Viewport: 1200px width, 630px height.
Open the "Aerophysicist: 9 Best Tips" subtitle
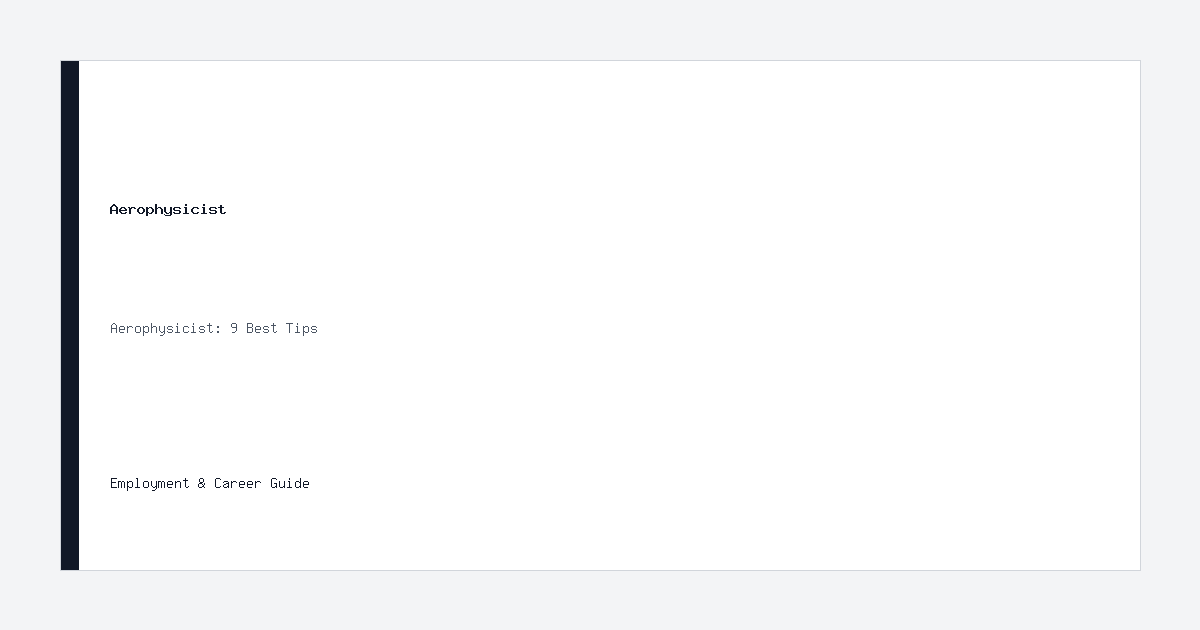214,329
